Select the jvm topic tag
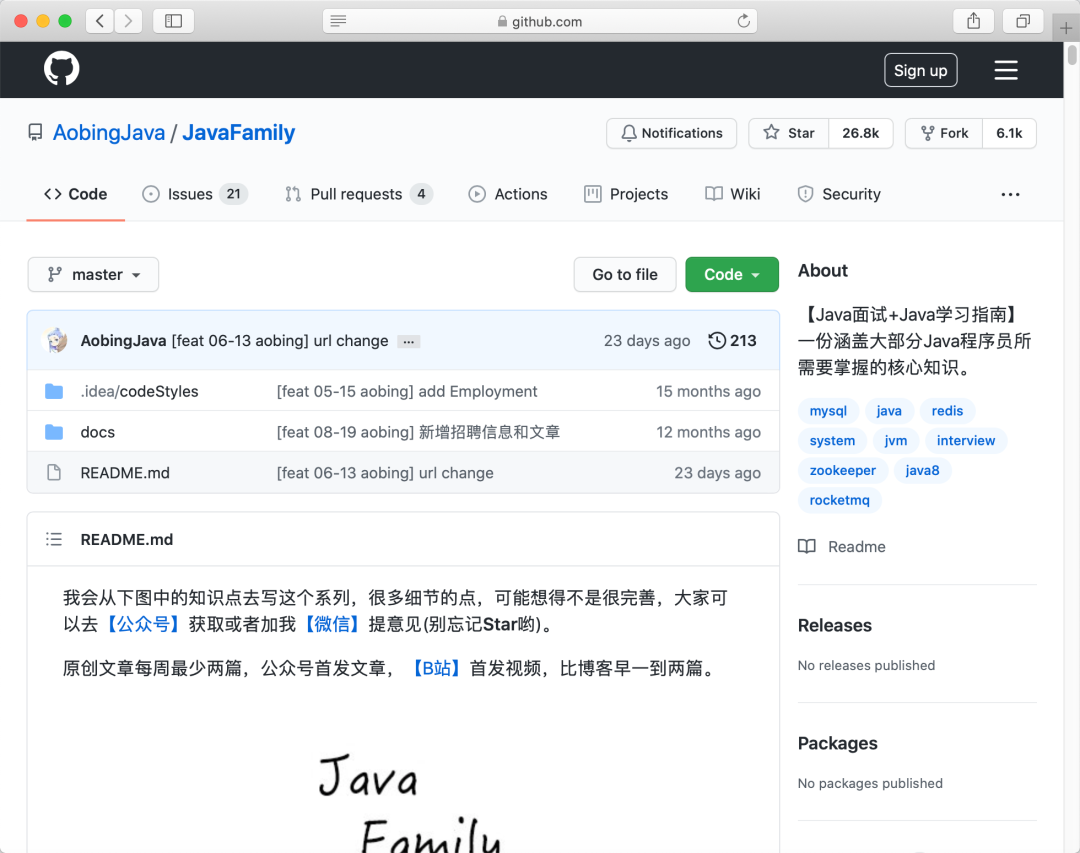This screenshot has height=853, width=1080. [x=895, y=440]
